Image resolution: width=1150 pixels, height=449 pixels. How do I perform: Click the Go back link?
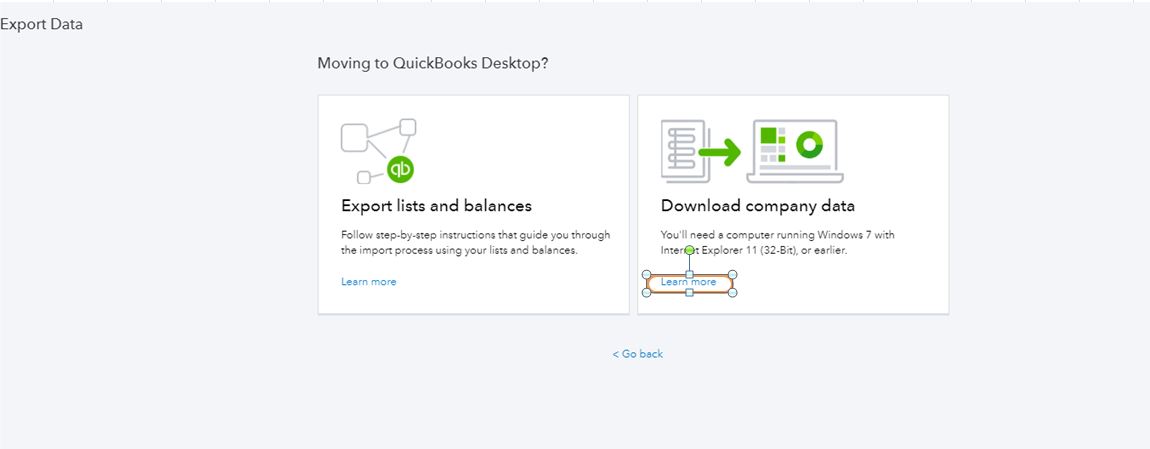[x=638, y=354]
